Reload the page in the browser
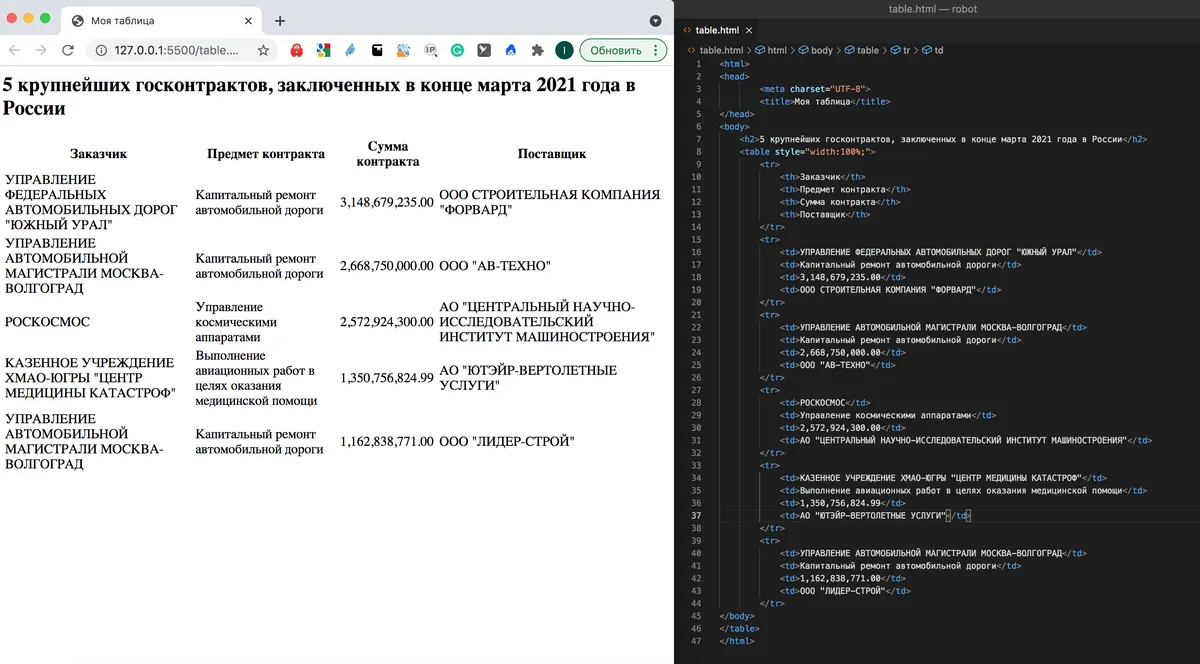This screenshot has height=664, width=1200. (68, 50)
